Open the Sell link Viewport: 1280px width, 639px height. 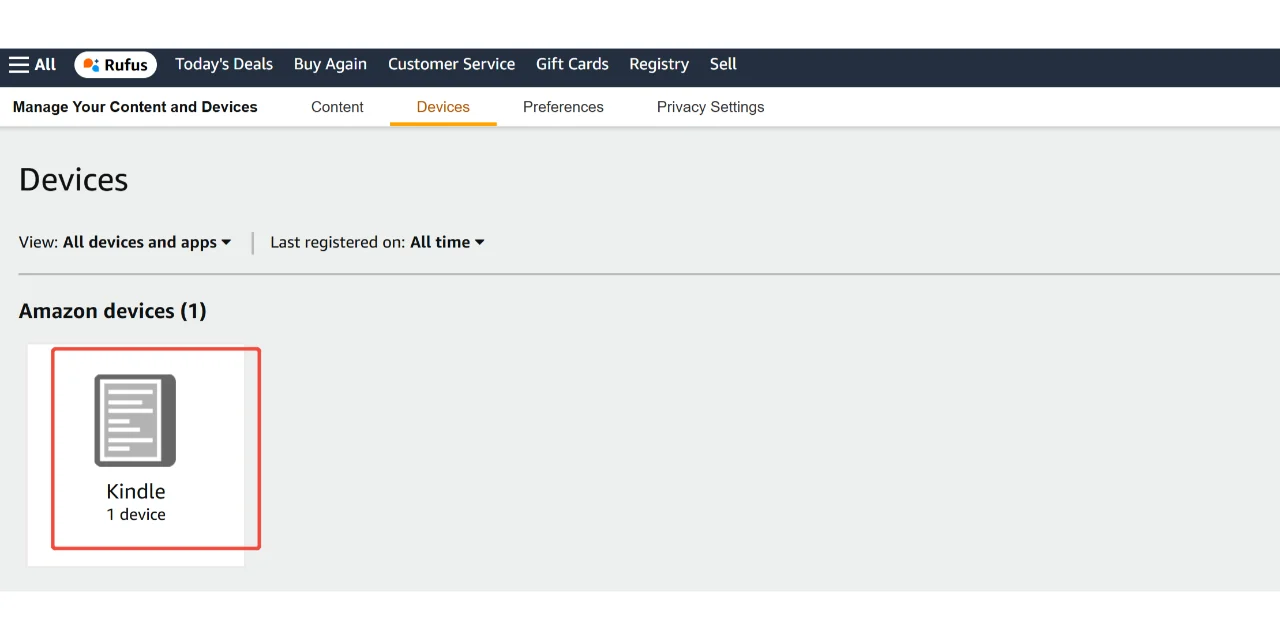click(723, 64)
